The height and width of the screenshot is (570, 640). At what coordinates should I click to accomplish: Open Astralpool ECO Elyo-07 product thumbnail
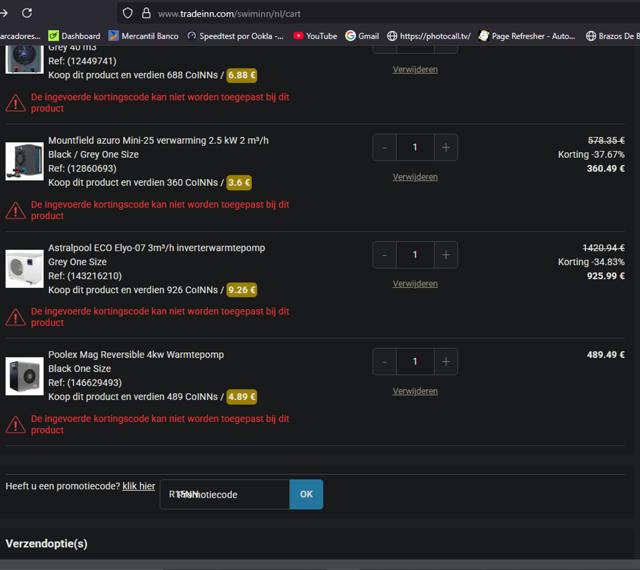pos(24,269)
